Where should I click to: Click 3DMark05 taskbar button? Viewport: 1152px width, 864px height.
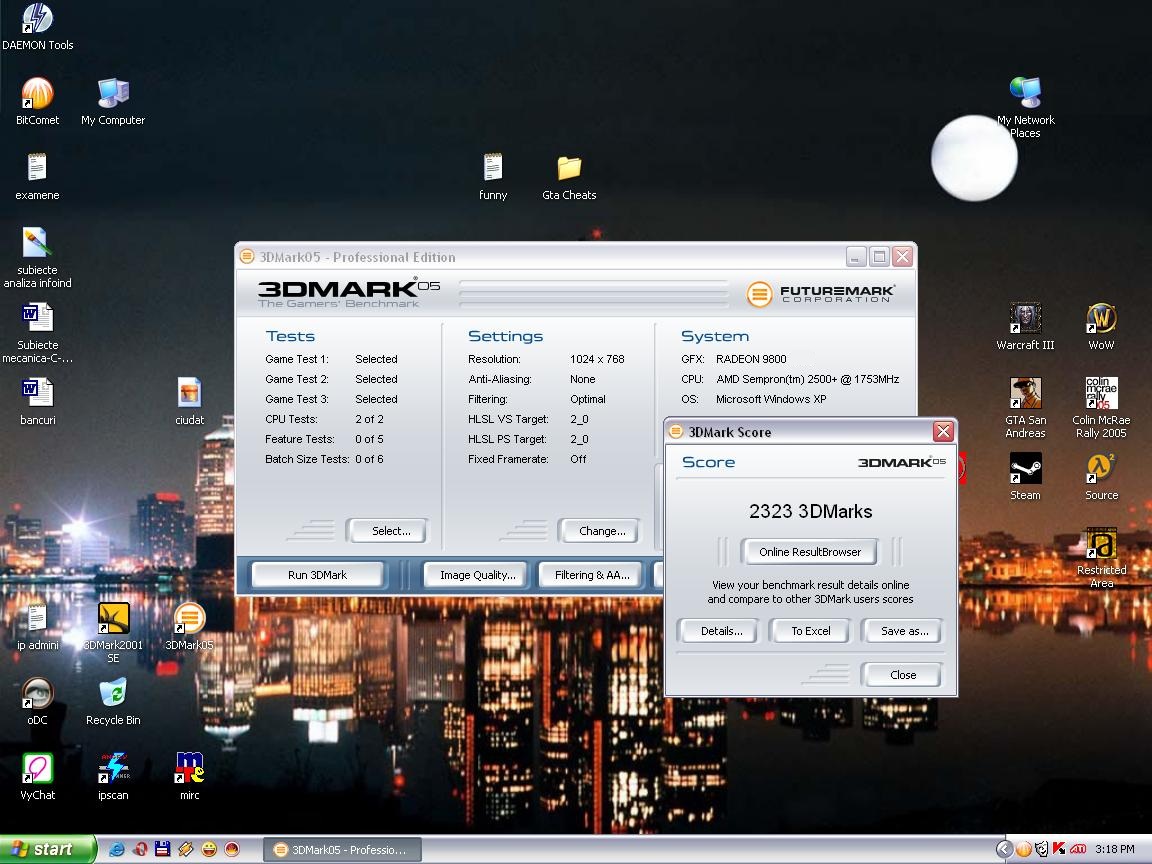click(342, 850)
